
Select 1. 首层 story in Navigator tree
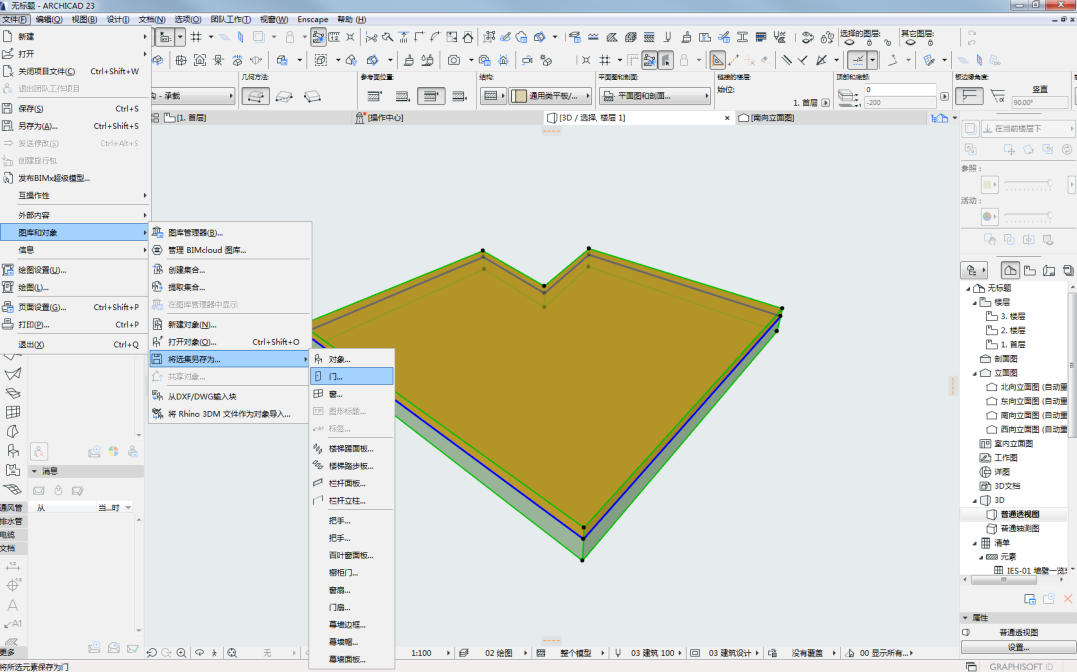(x=1012, y=345)
